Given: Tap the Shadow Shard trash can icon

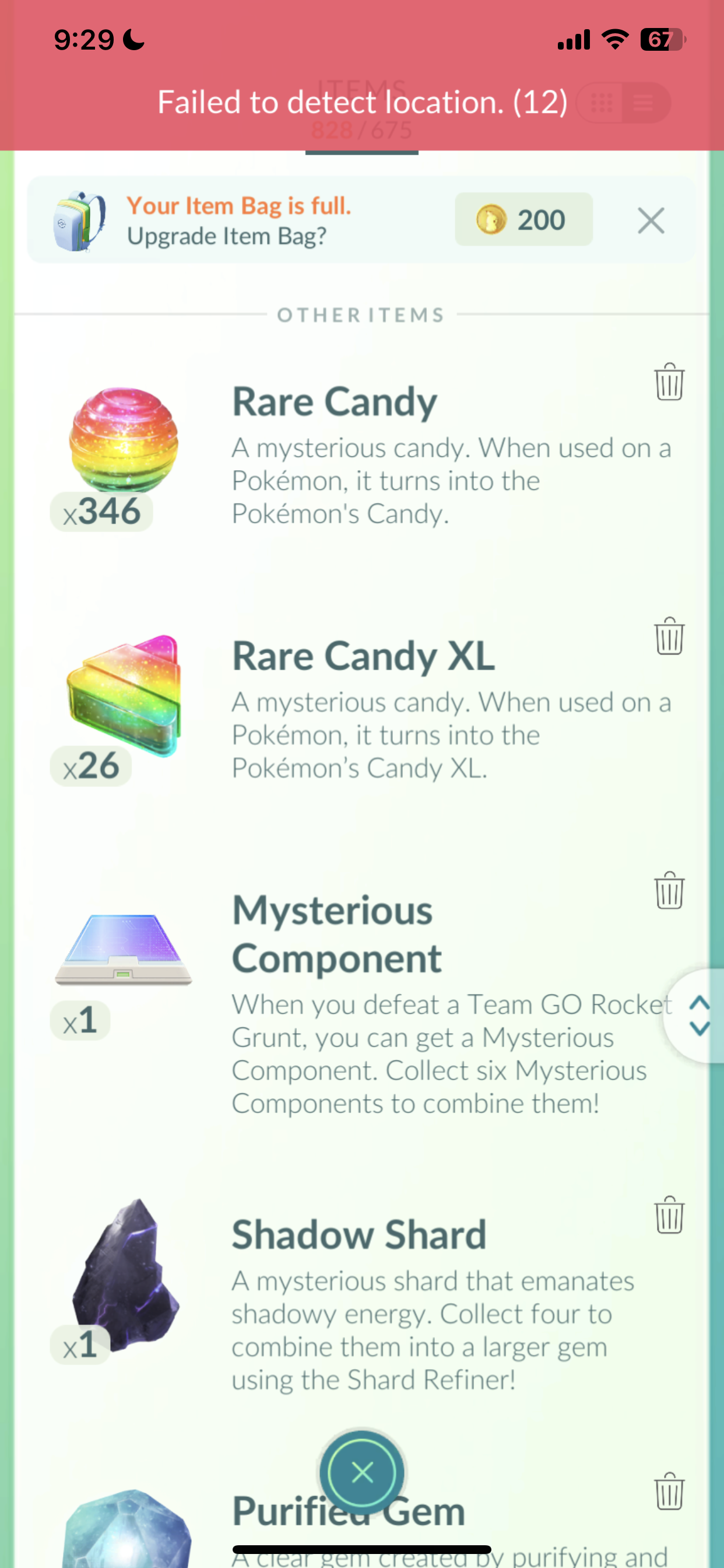Looking at the screenshot, I should point(669,1215).
